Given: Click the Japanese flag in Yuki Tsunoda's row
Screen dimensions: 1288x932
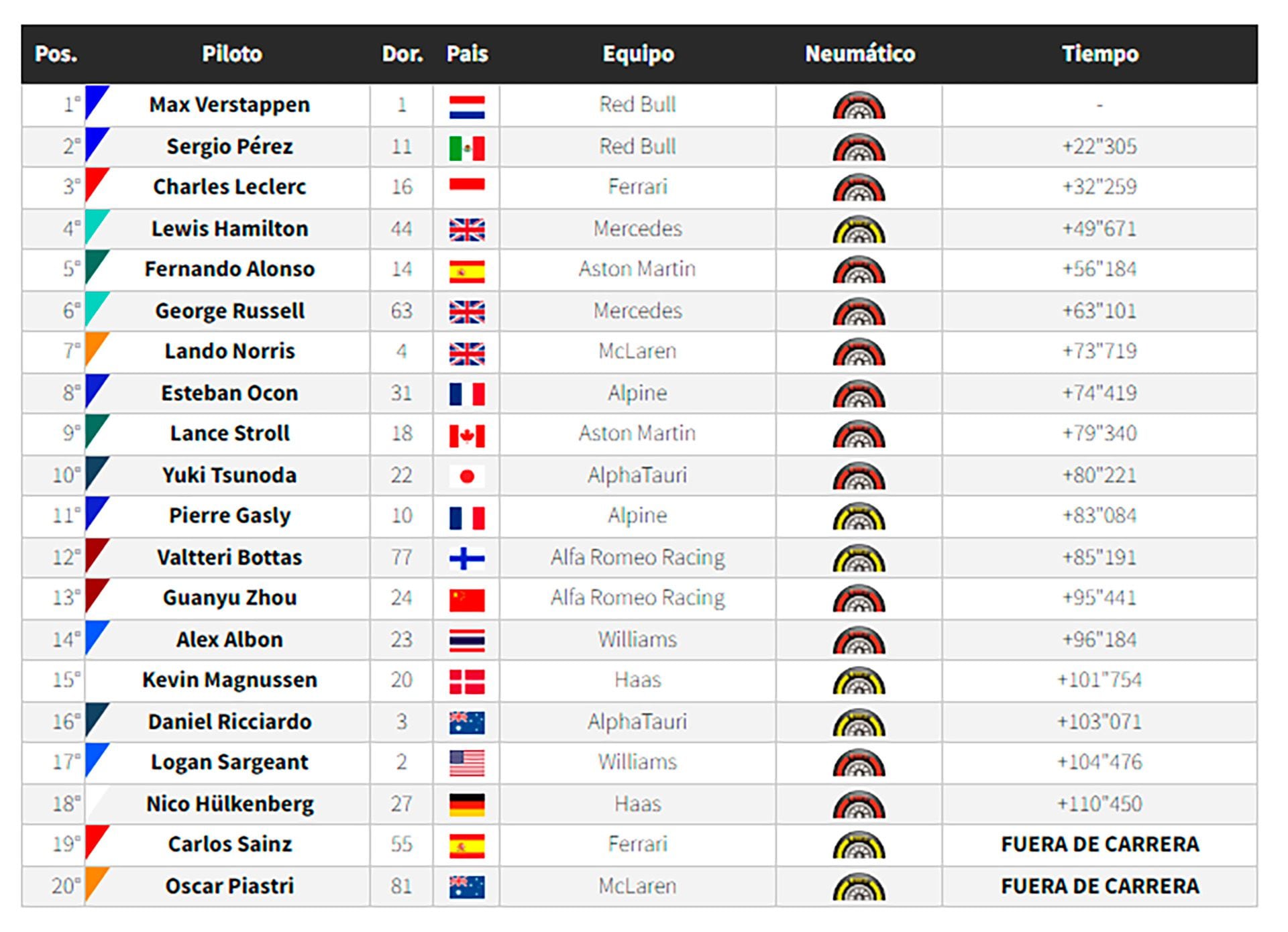Looking at the screenshot, I should (x=467, y=476).
